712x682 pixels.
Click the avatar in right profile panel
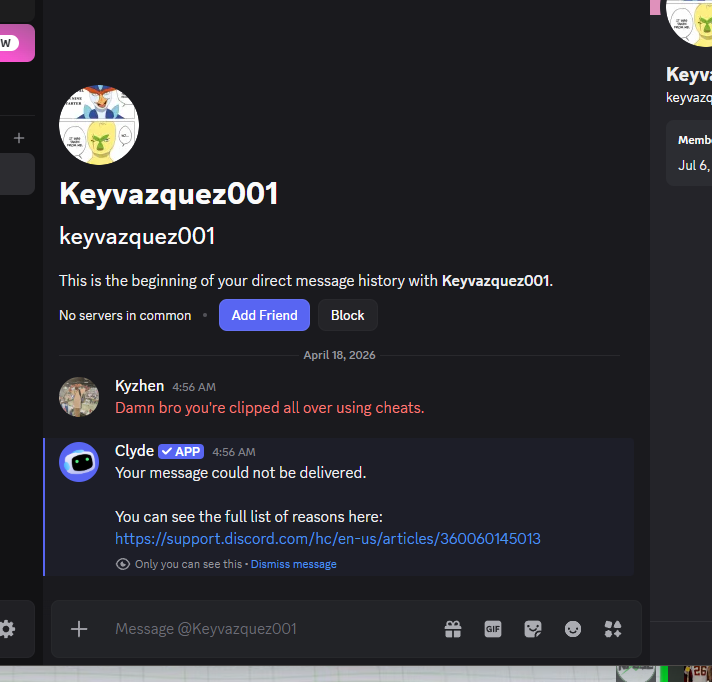coord(690,22)
